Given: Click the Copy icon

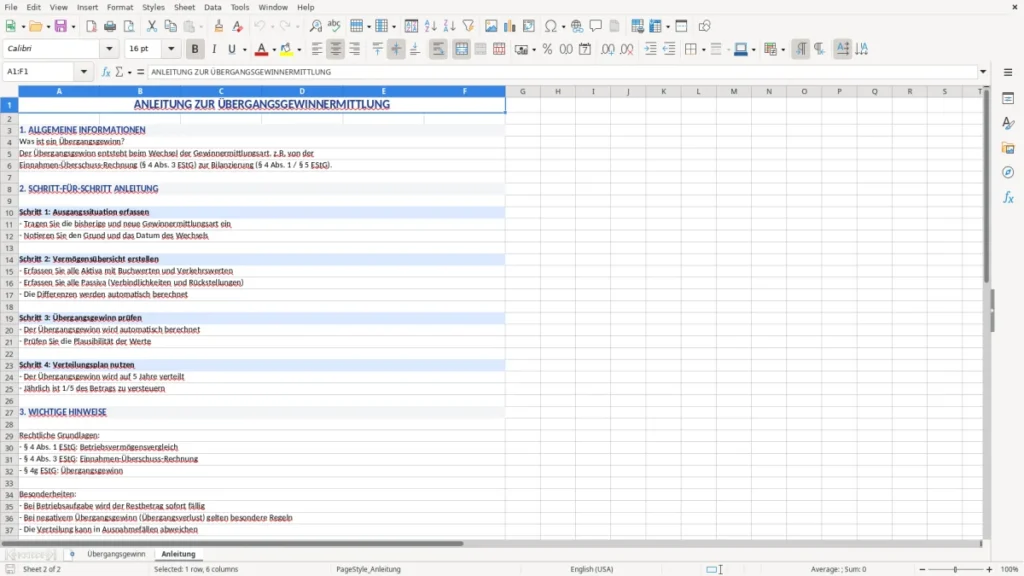Looking at the screenshot, I should click(170, 26).
